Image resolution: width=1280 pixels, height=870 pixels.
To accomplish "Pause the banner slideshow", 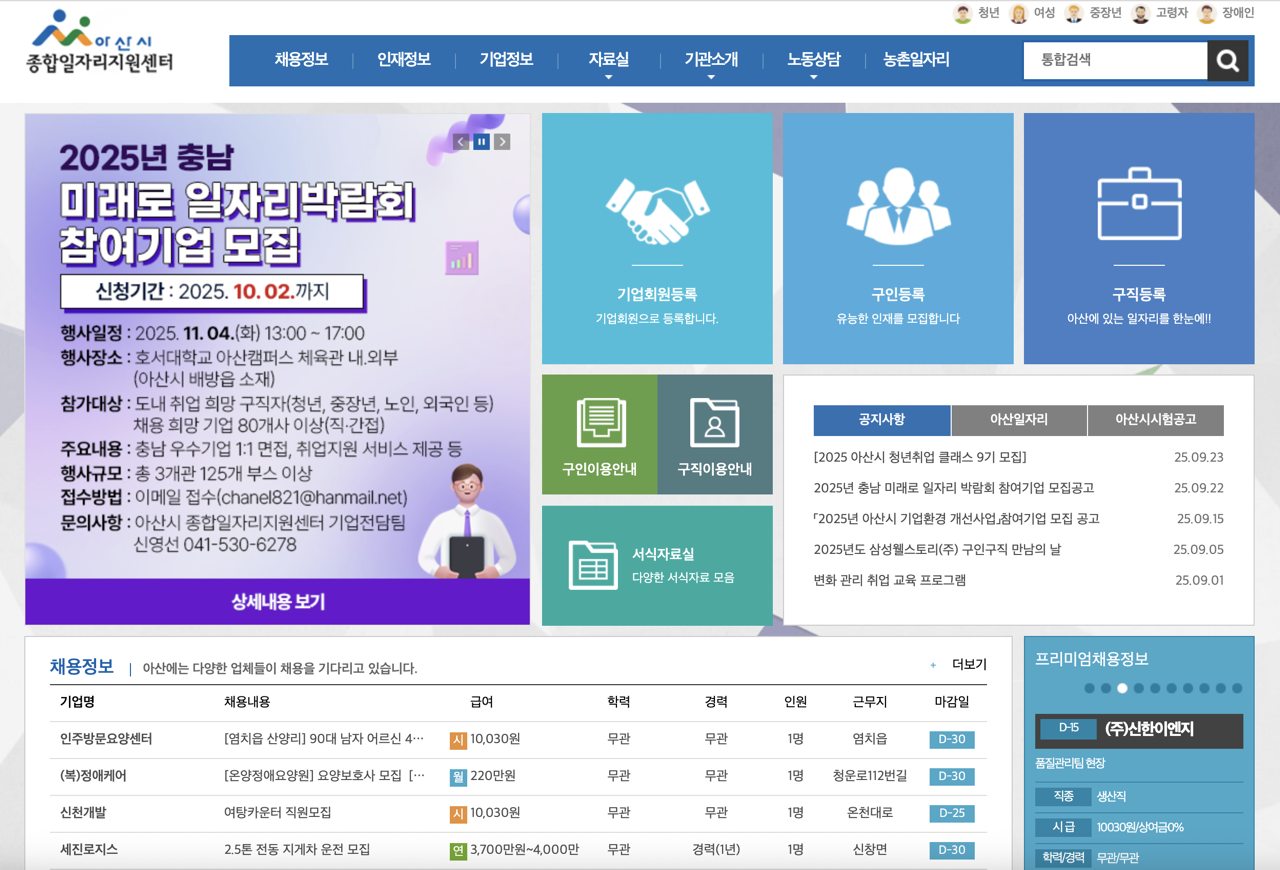I will click(481, 141).
